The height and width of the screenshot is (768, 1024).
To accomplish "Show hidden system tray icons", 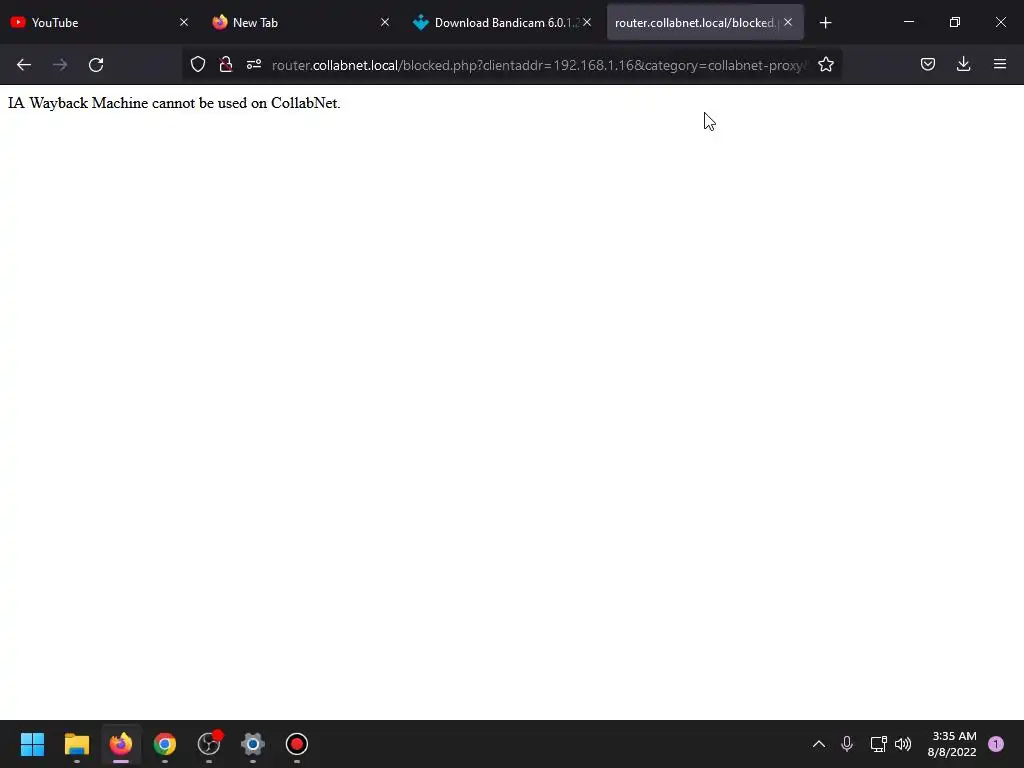I will [818, 744].
